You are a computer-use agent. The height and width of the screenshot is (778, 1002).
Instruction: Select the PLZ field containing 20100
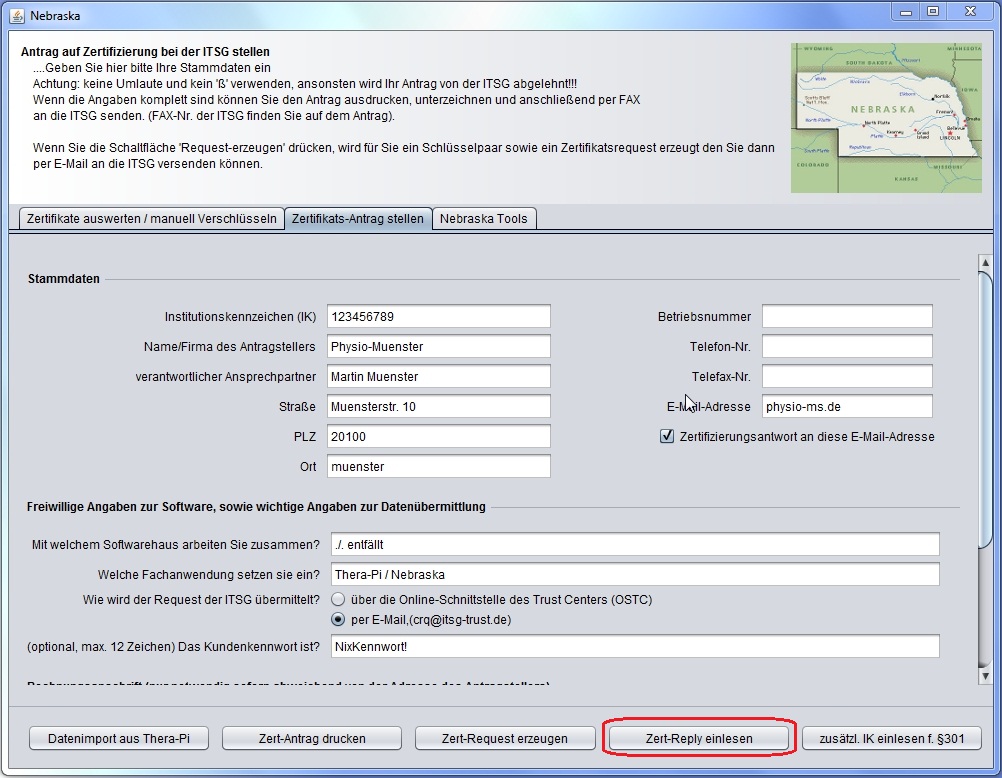click(438, 437)
